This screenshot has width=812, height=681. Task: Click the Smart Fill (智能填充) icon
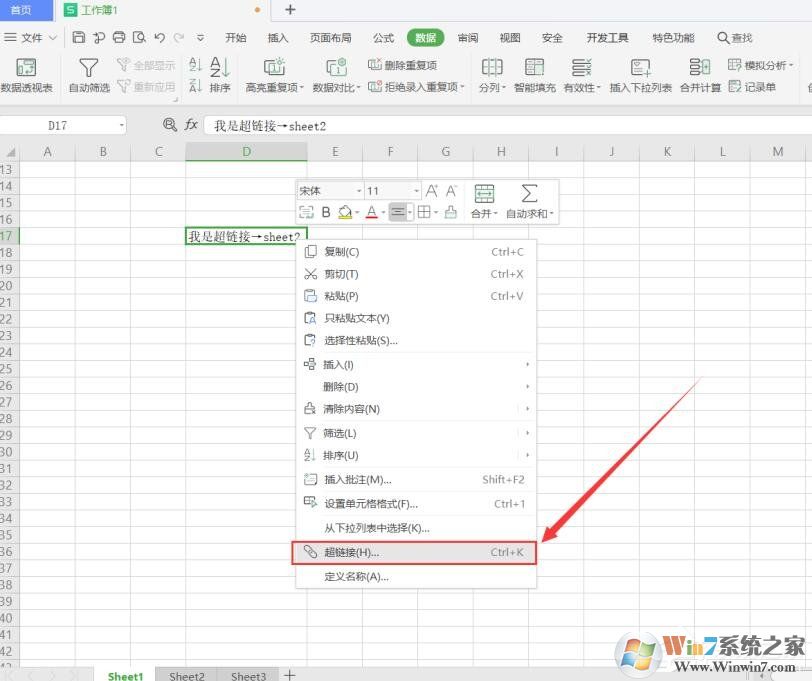tap(534, 68)
